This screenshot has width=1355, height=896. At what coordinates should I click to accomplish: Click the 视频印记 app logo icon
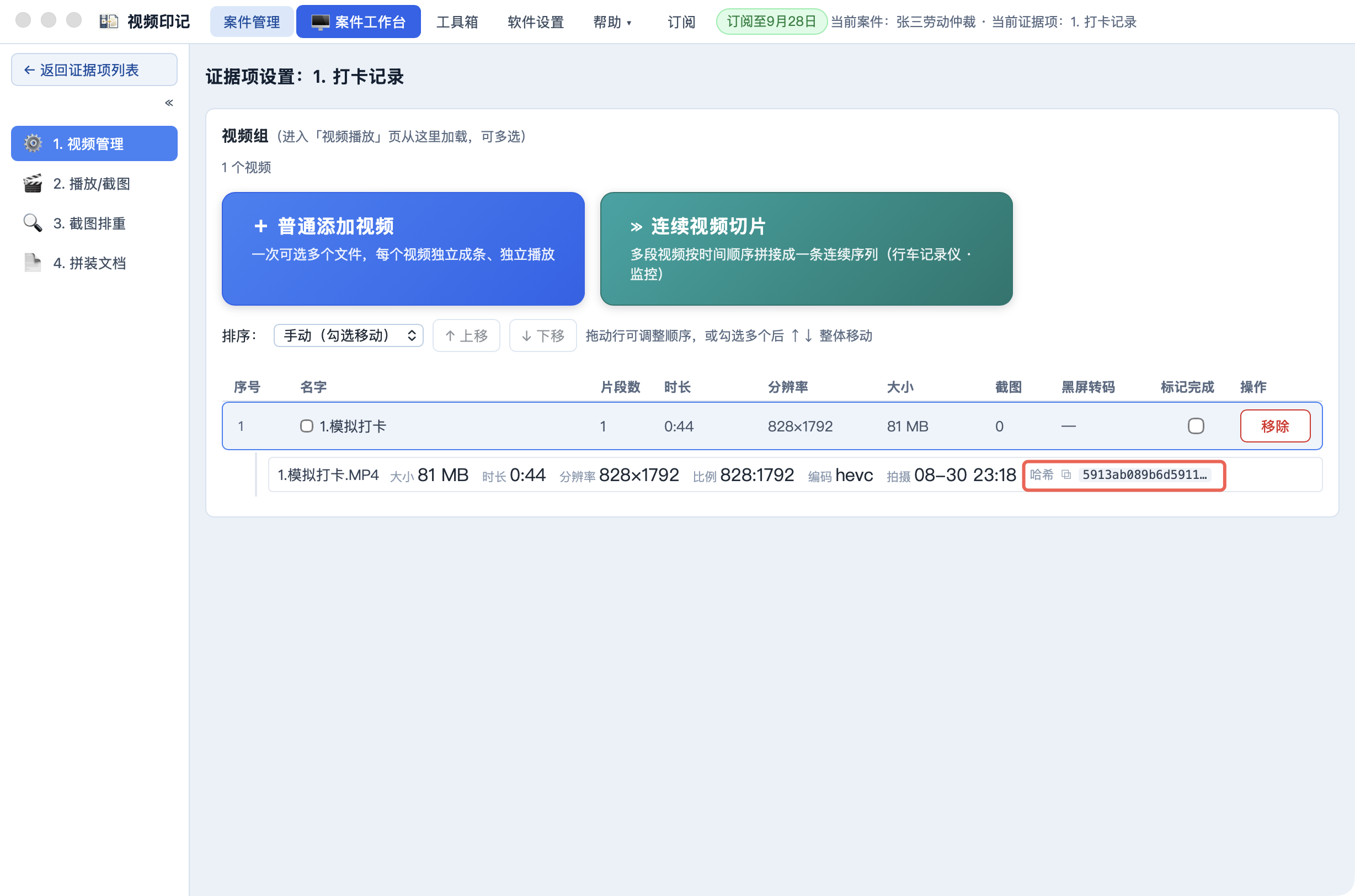coord(109,22)
